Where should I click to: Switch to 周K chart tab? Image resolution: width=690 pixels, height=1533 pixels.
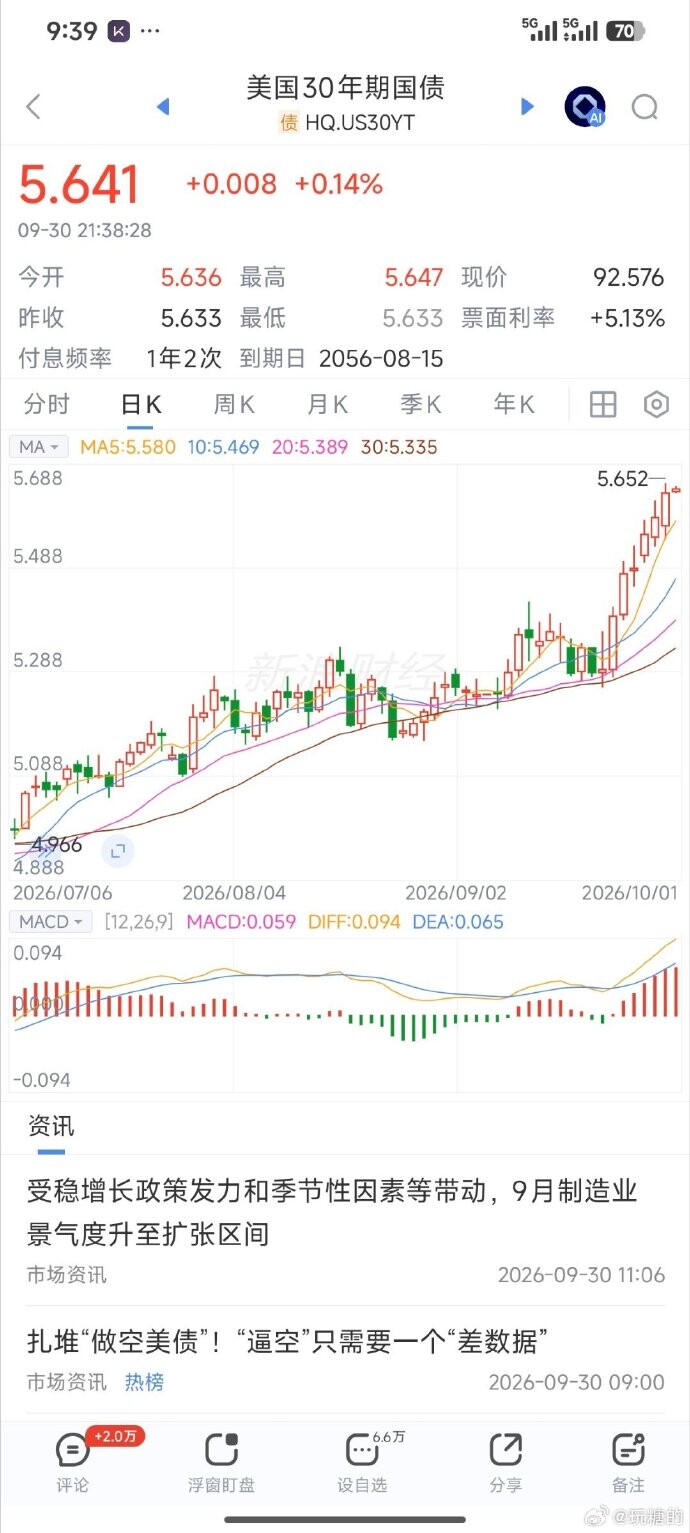(x=234, y=404)
